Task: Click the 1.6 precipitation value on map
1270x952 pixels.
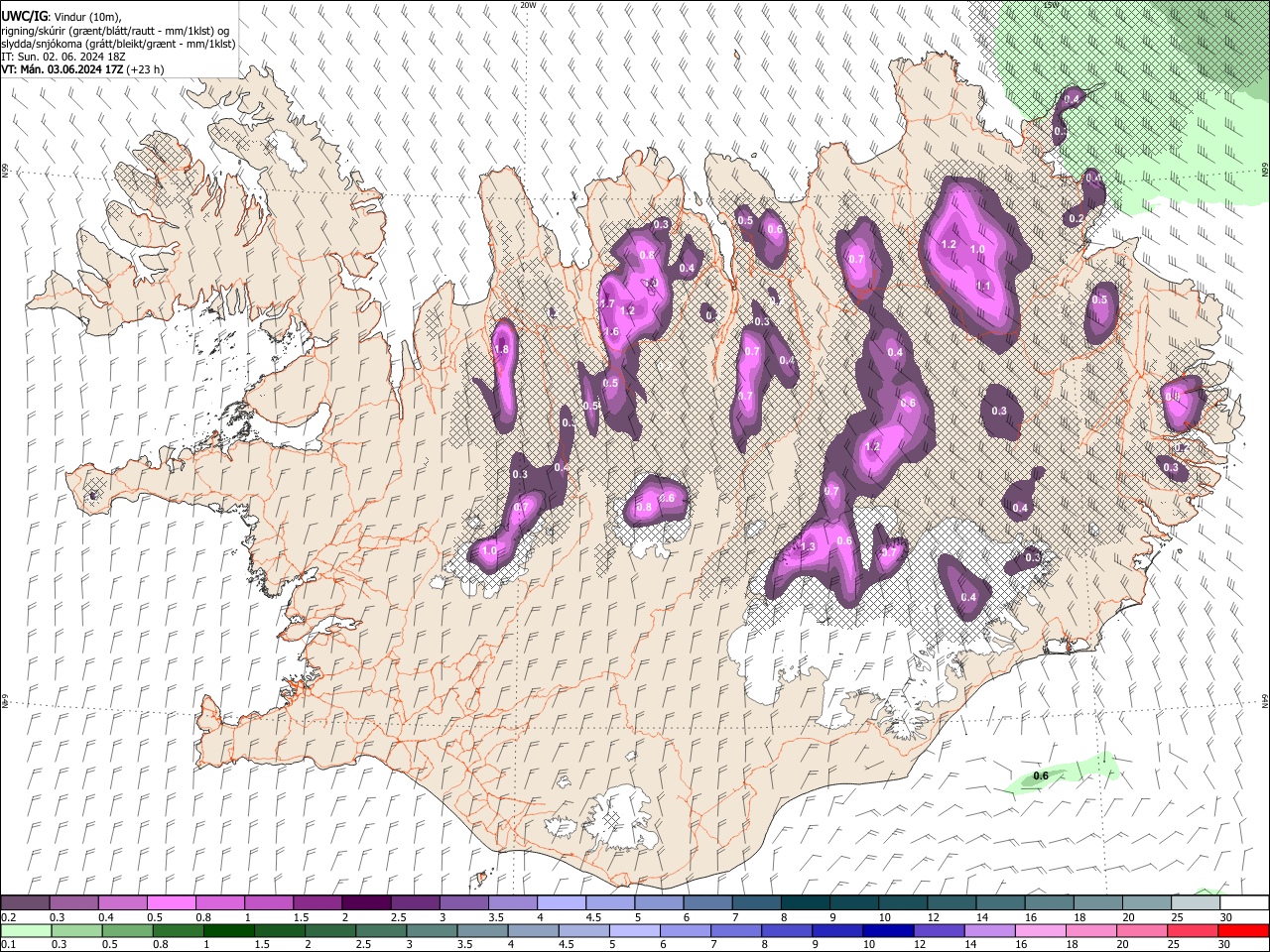Action: 611,331
